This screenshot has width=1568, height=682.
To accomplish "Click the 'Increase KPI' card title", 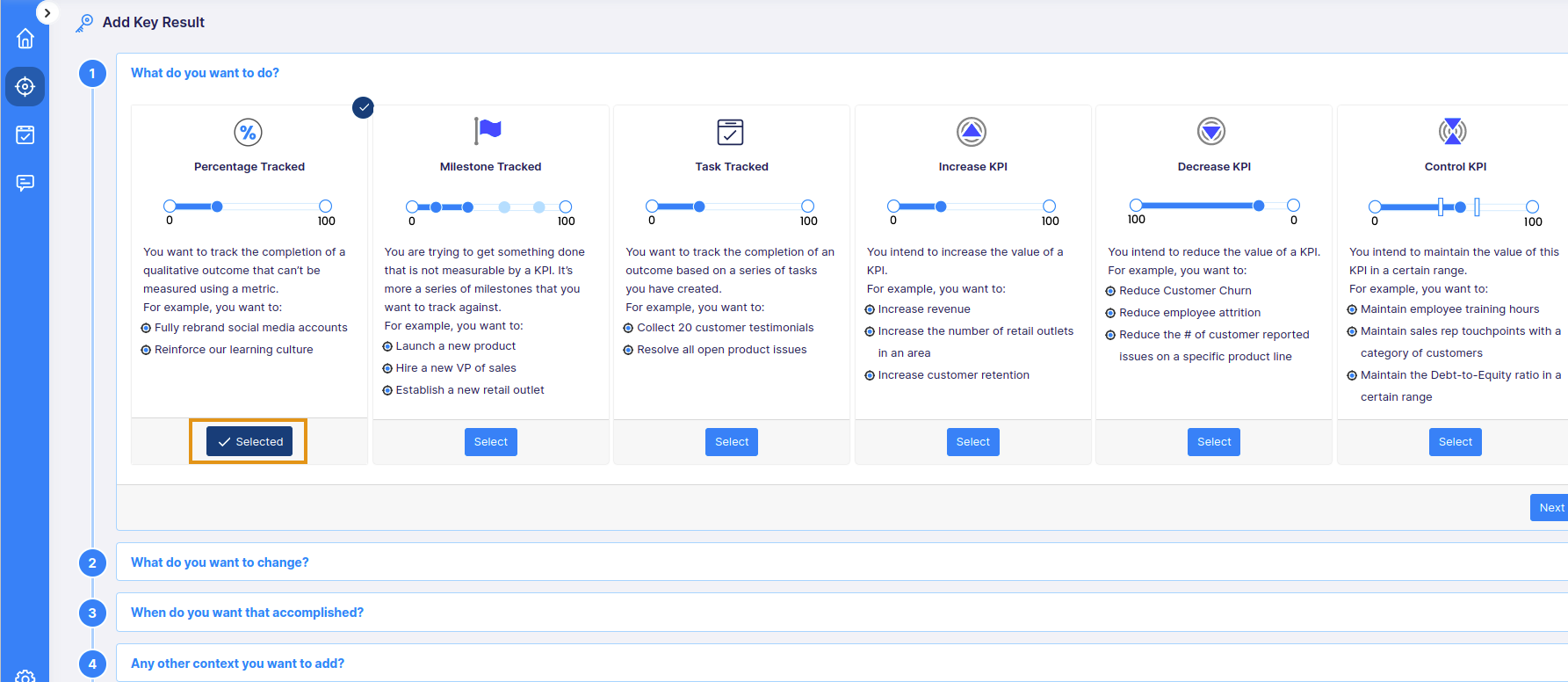I will pos(972,167).
